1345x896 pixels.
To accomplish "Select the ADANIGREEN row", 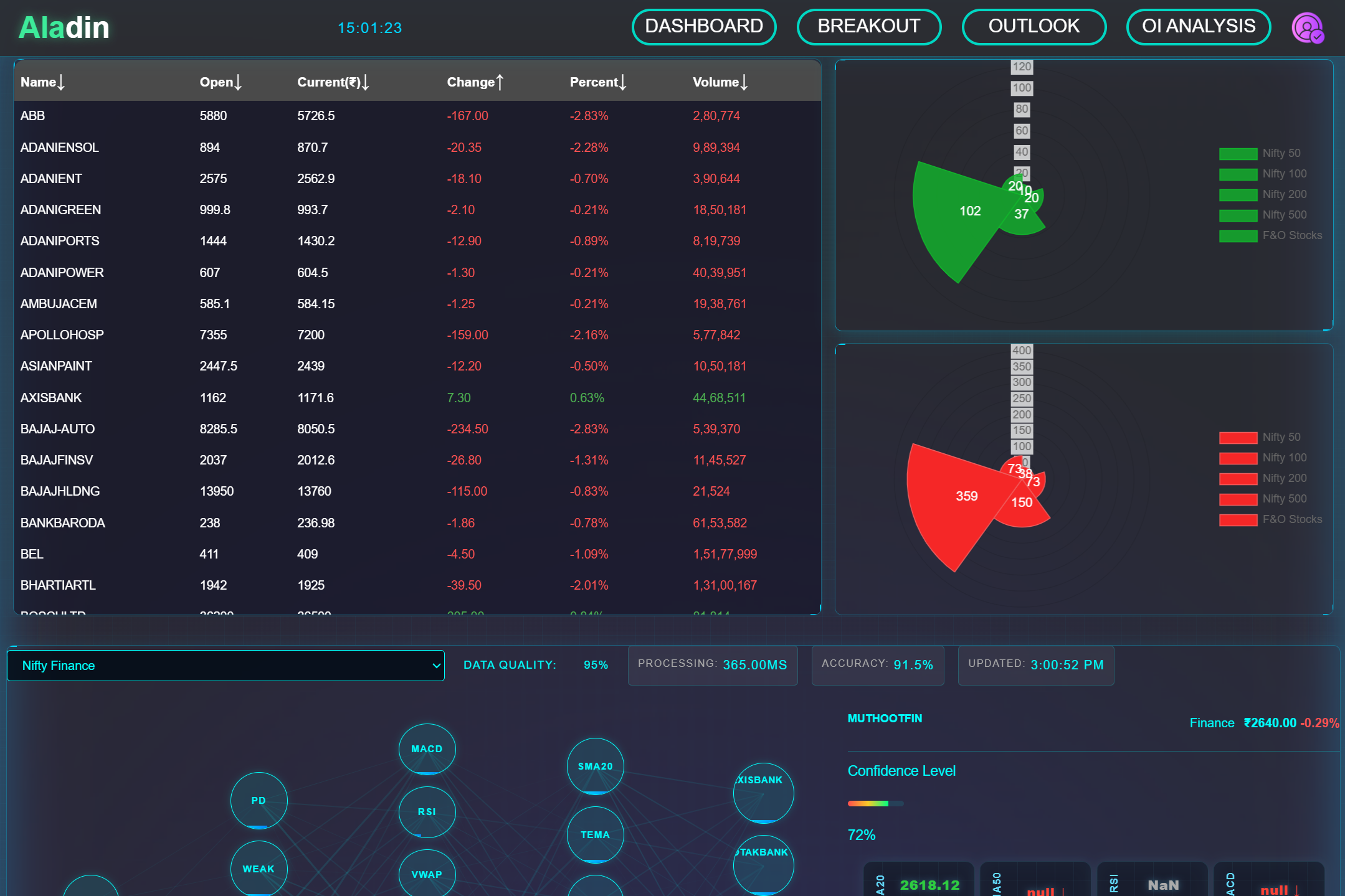I will coord(417,210).
